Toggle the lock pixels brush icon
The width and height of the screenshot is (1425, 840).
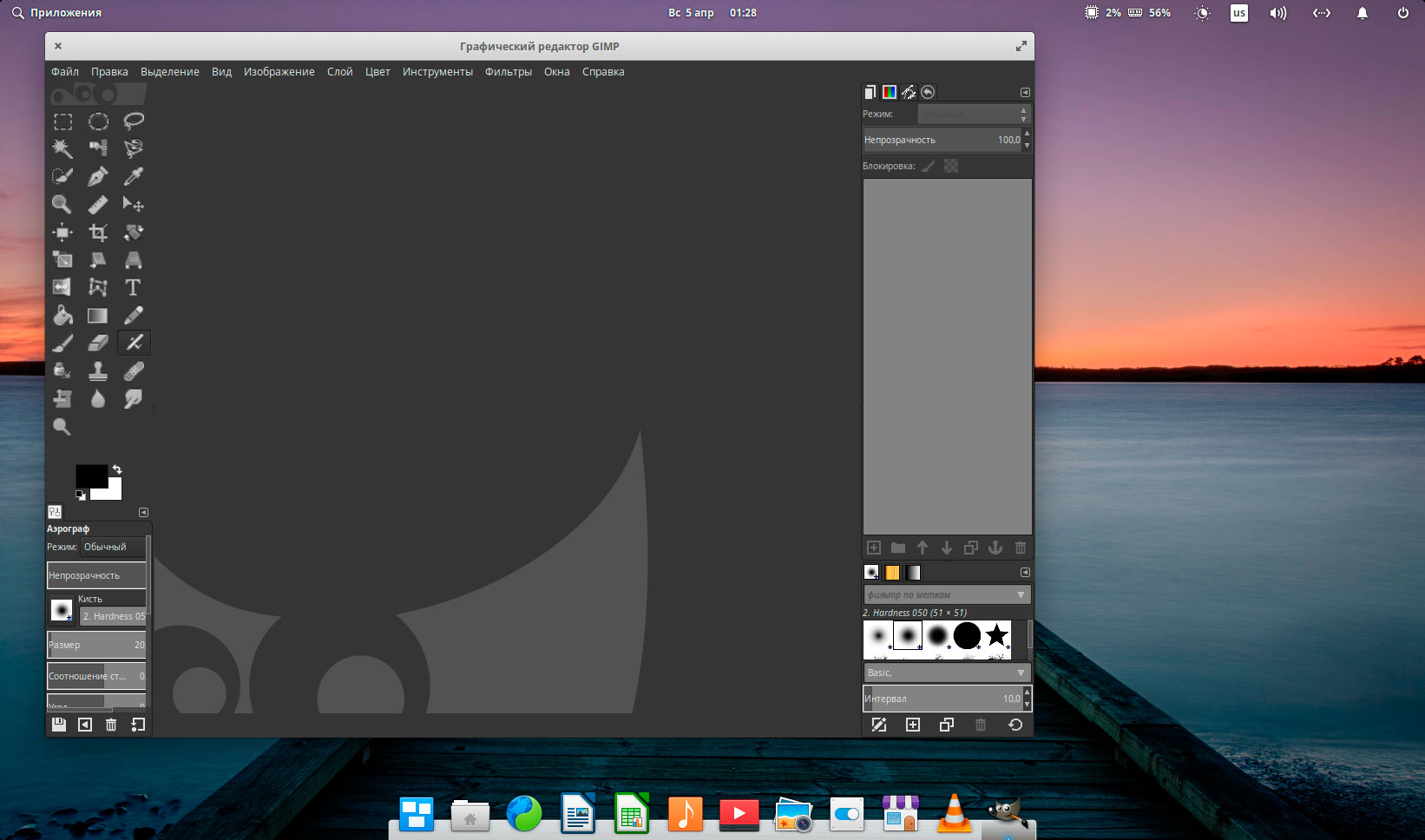[x=928, y=166]
